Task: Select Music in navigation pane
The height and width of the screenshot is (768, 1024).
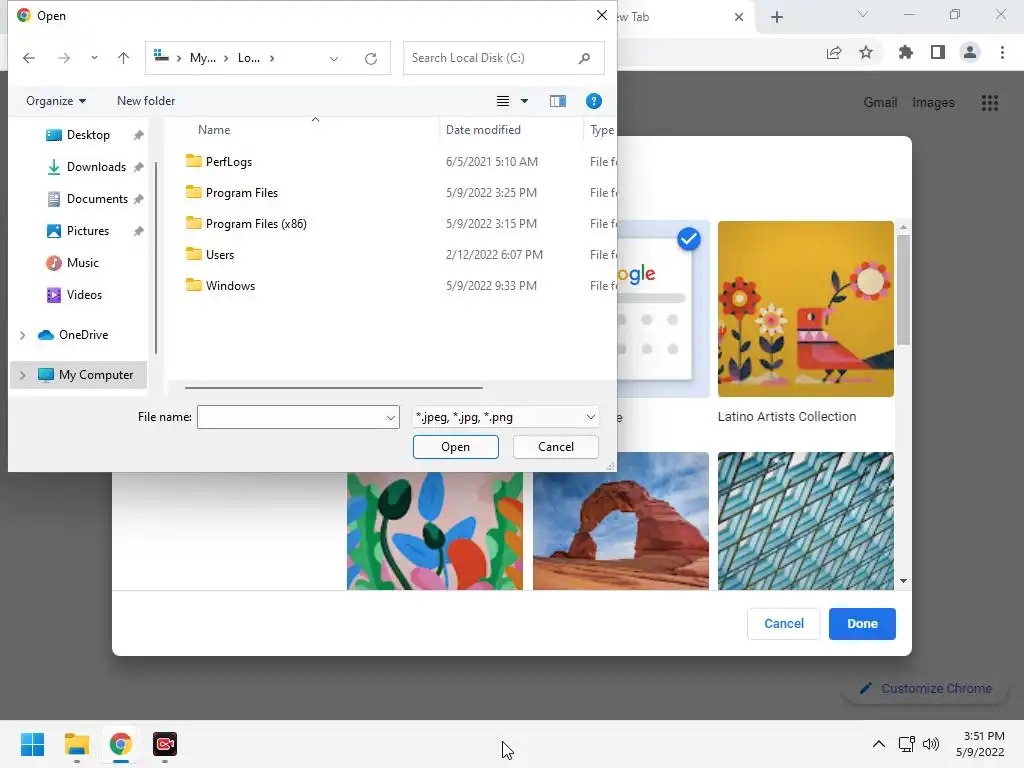Action: coord(82,263)
